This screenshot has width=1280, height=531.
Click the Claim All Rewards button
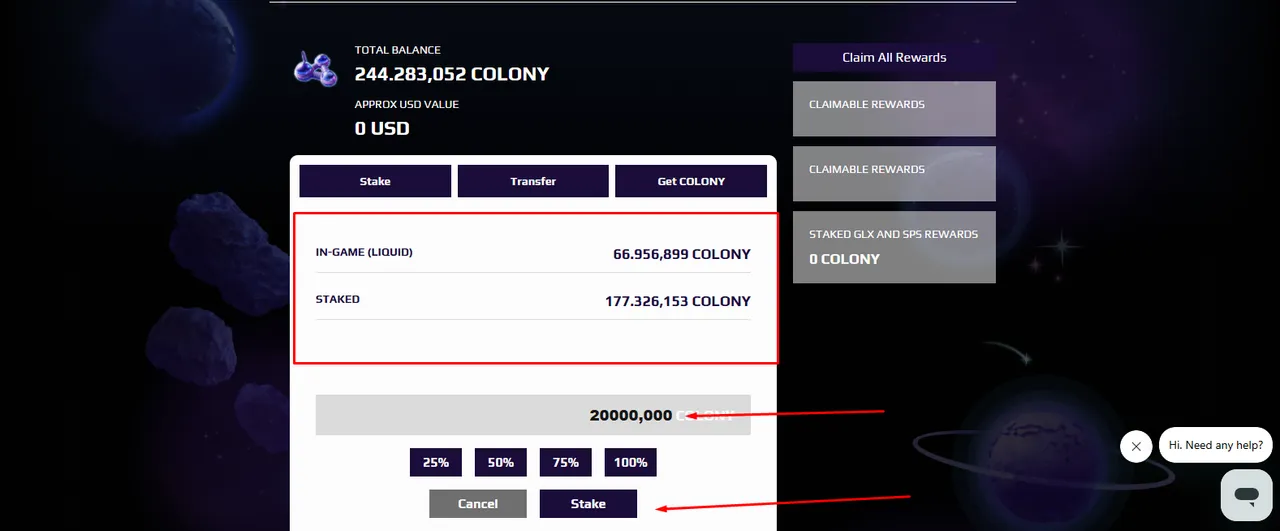pos(894,57)
